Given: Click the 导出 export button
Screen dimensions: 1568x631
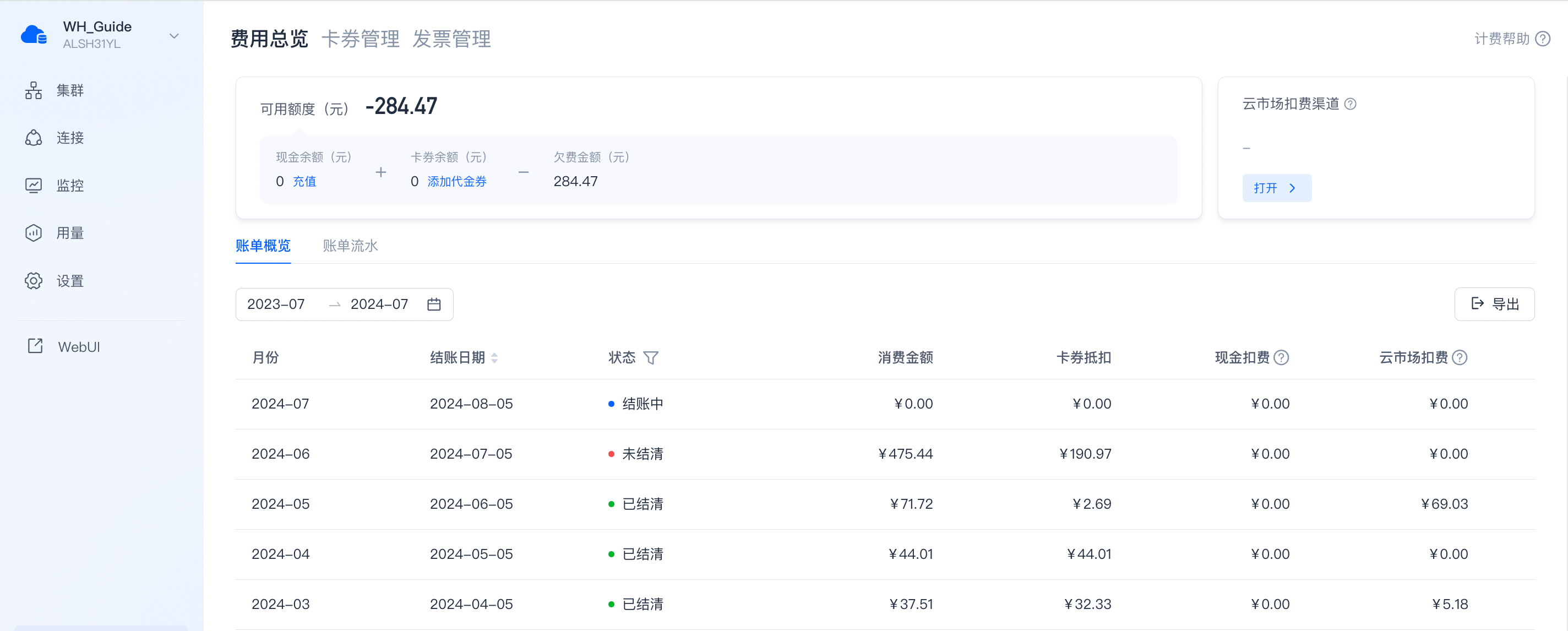Looking at the screenshot, I should (1494, 303).
